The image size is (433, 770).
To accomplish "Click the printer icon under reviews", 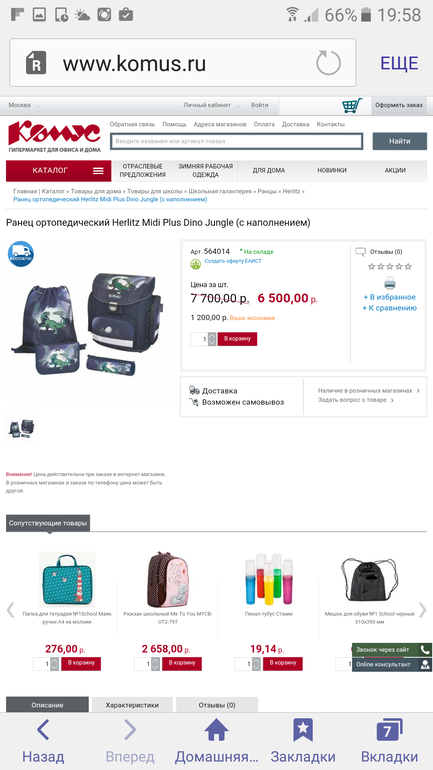I will point(389,283).
